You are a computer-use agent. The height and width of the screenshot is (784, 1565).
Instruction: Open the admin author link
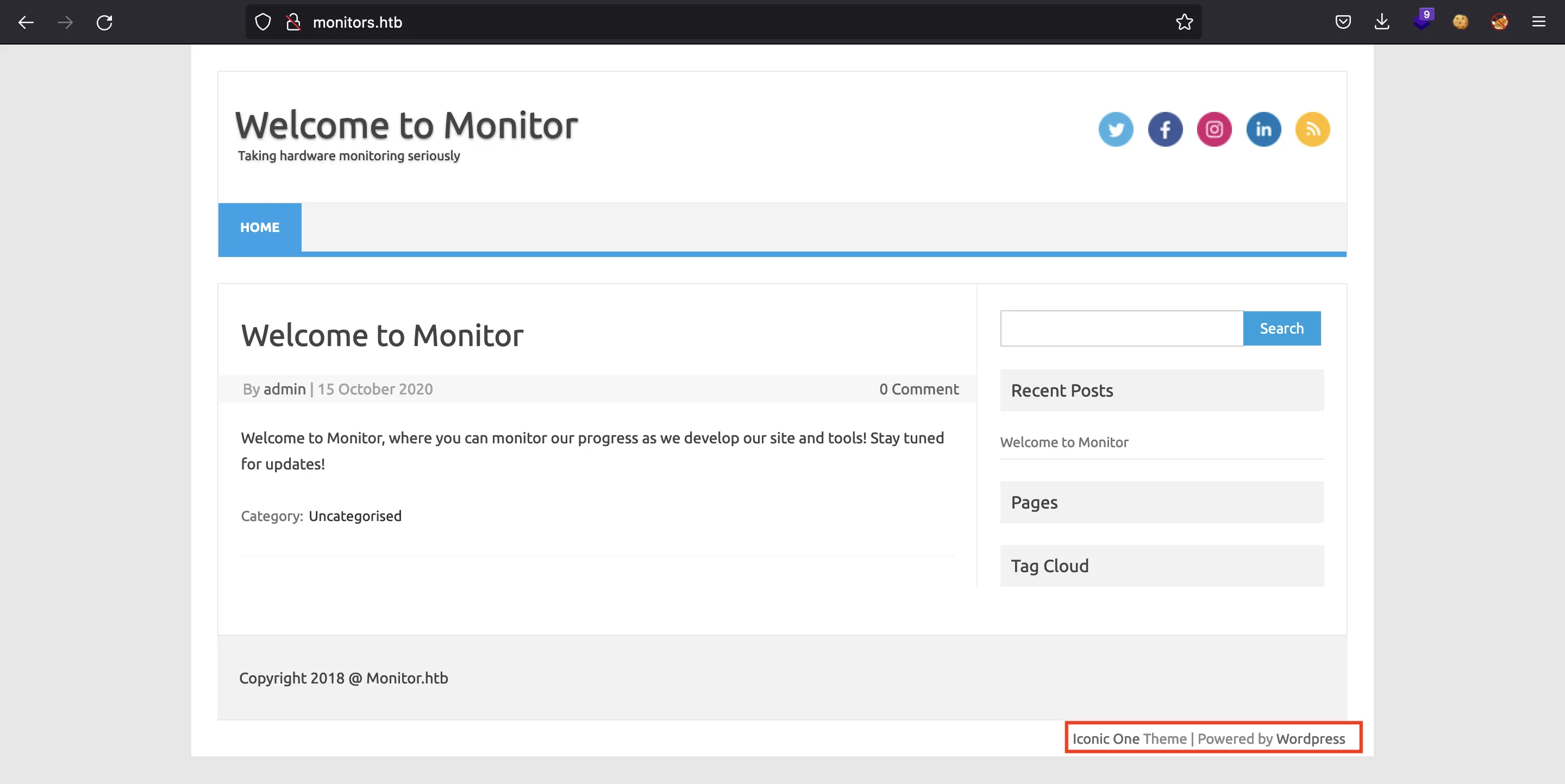coord(284,389)
